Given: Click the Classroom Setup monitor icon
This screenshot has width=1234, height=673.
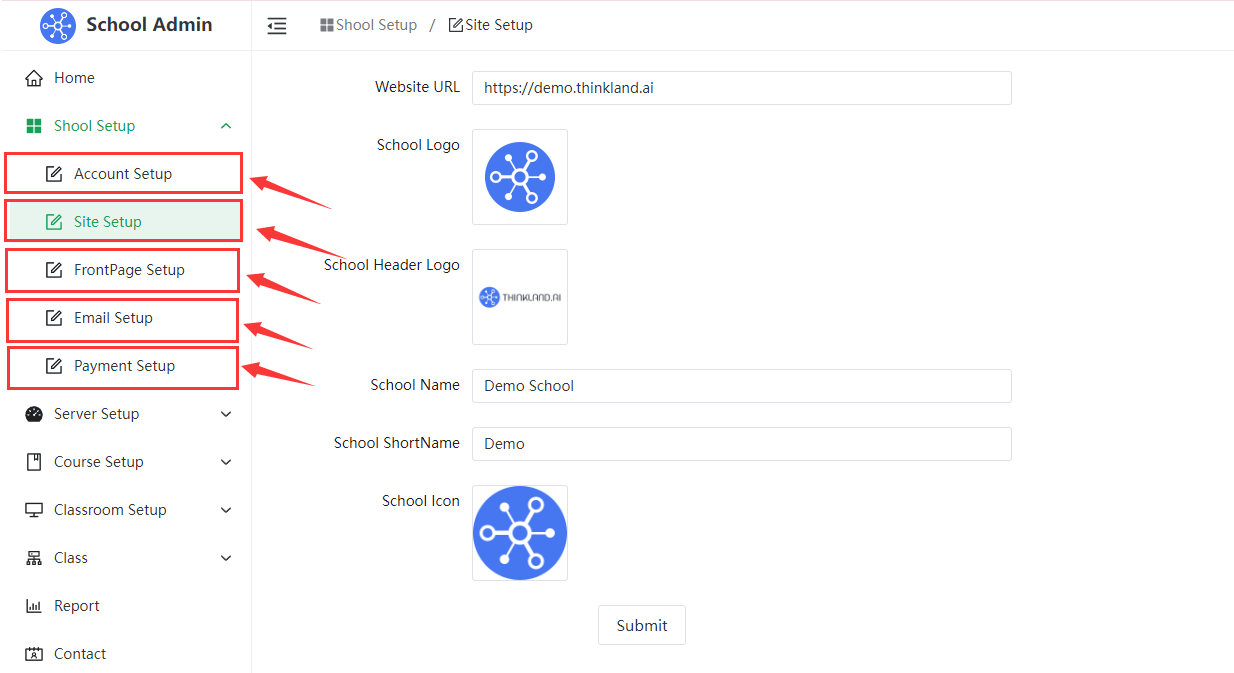Looking at the screenshot, I should pos(34,510).
